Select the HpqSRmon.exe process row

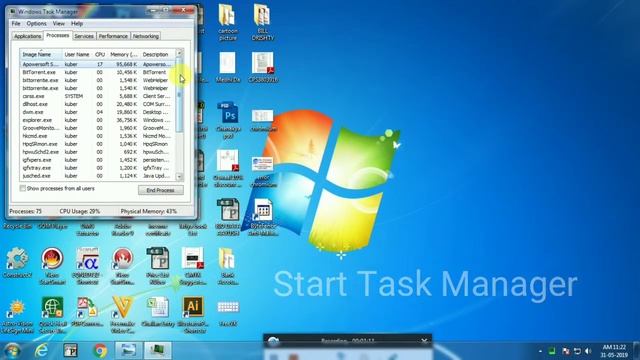point(97,144)
